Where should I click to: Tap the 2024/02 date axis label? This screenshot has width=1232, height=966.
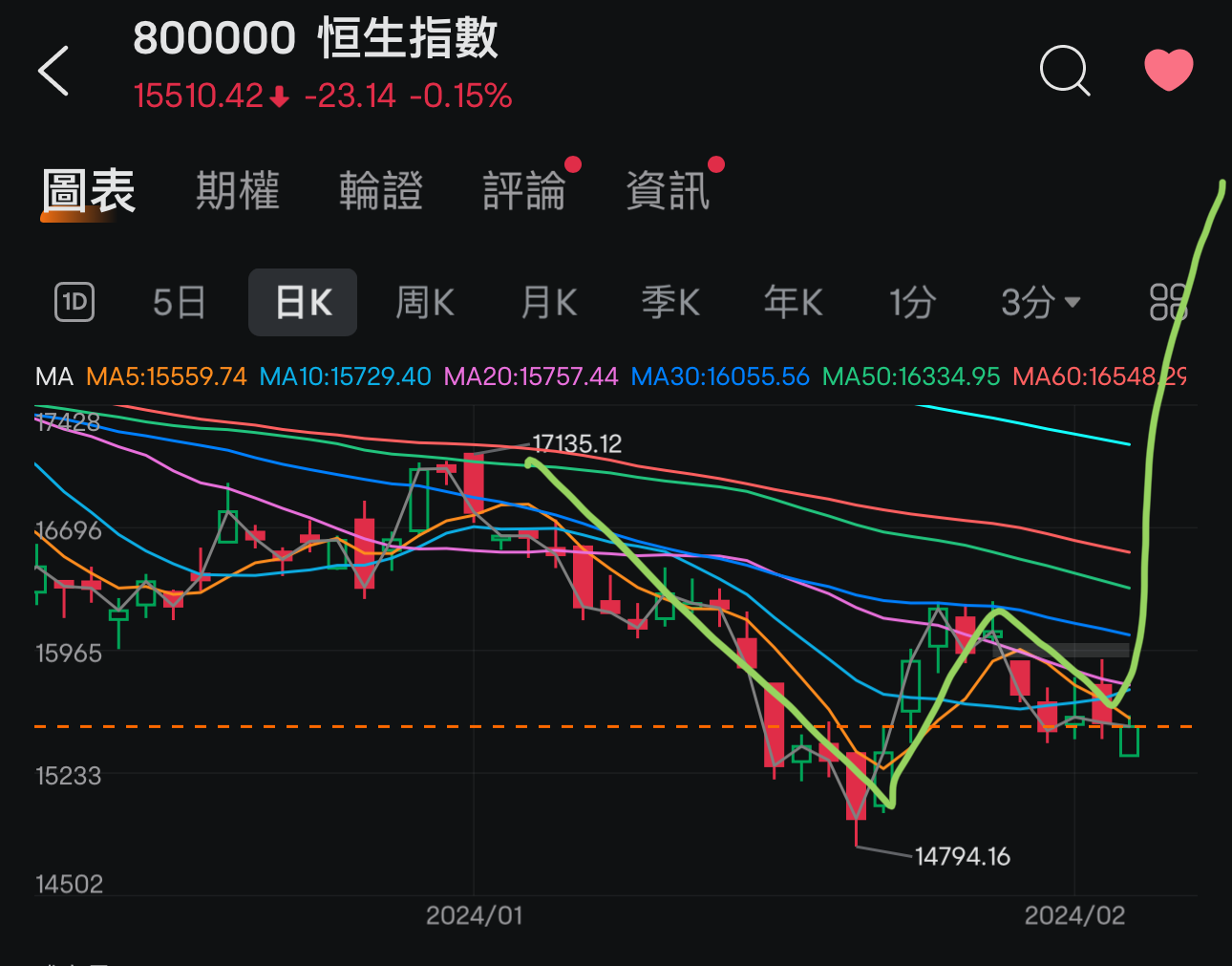pos(1074,915)
